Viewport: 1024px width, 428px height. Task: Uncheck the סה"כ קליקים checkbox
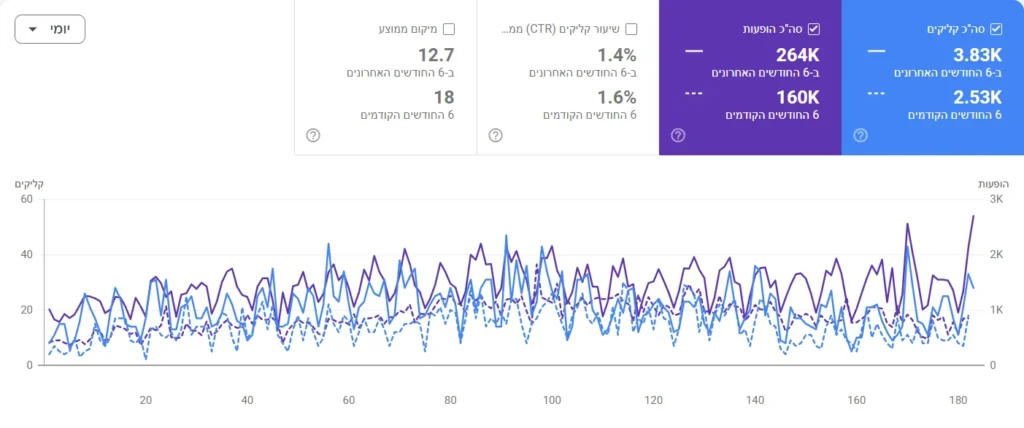tap(996, 29)
